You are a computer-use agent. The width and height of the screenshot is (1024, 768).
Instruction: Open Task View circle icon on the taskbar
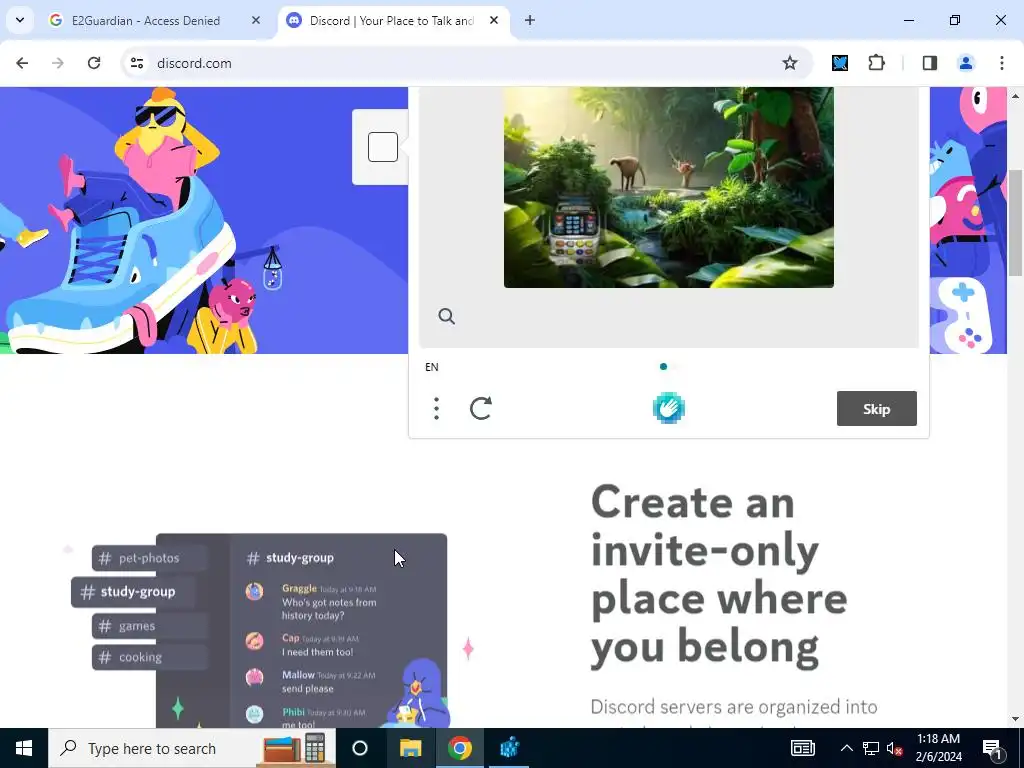tap(360, 748)
